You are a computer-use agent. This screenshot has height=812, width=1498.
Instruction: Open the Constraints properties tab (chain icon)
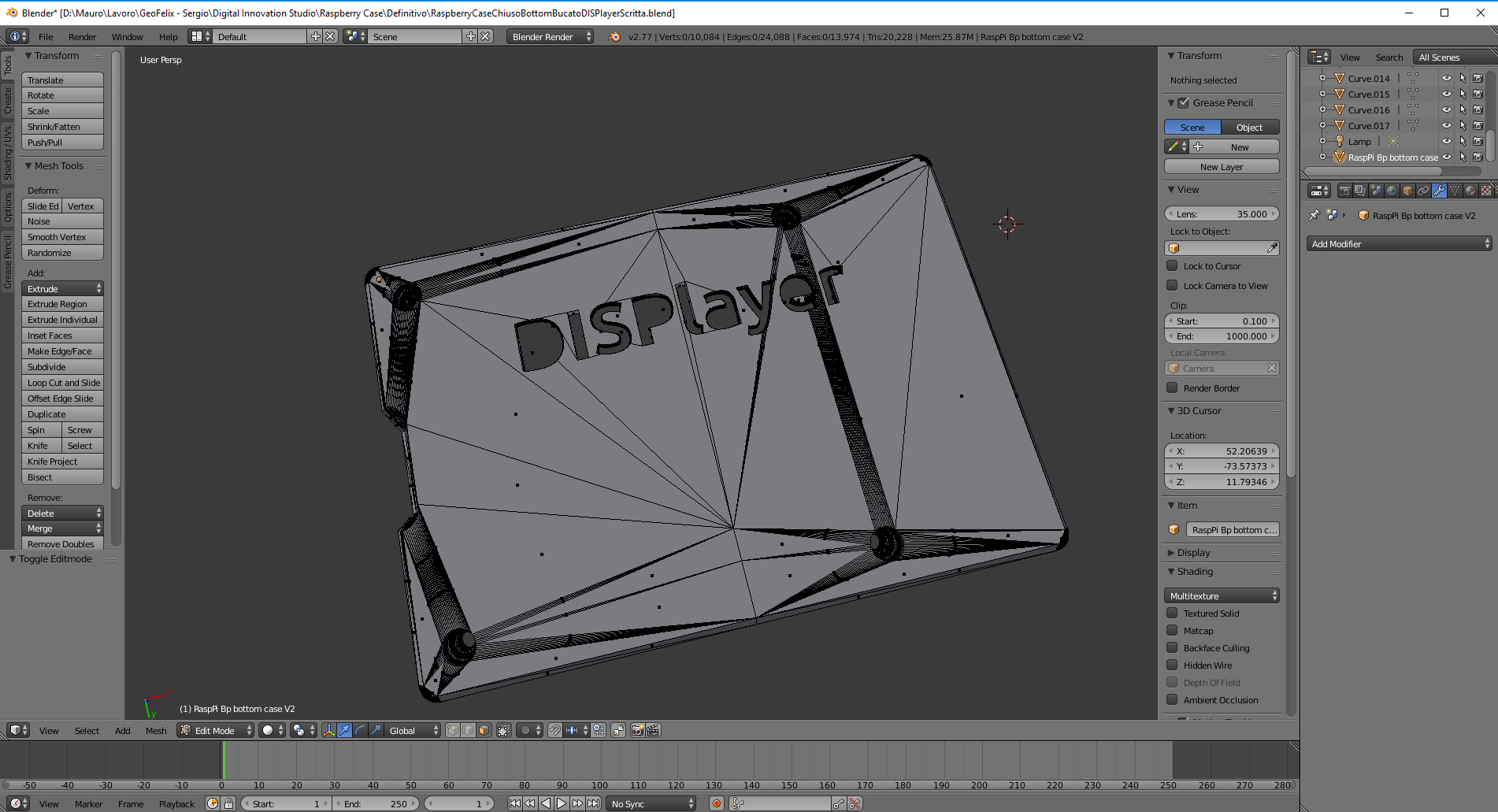pyautogui.click(x=1423, y=191)
